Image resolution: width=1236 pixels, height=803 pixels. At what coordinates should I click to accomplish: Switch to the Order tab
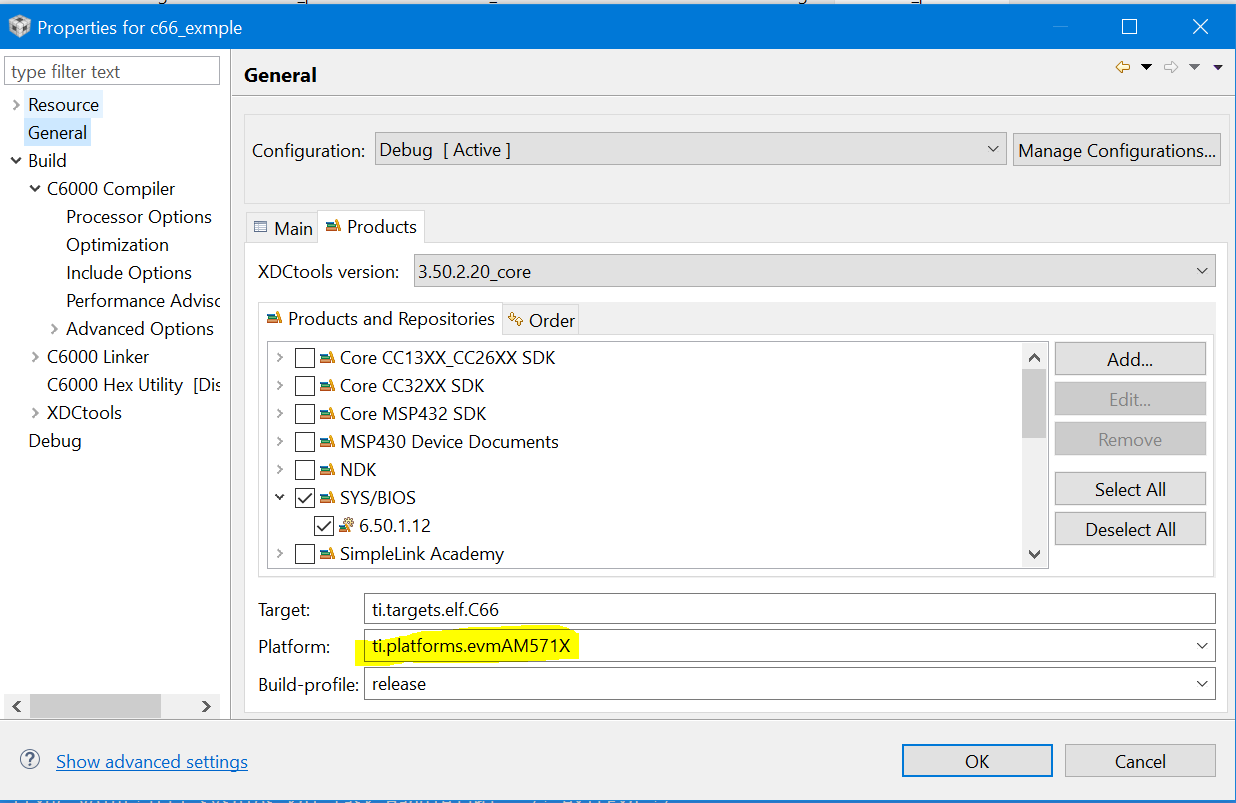tap(541, 320)
